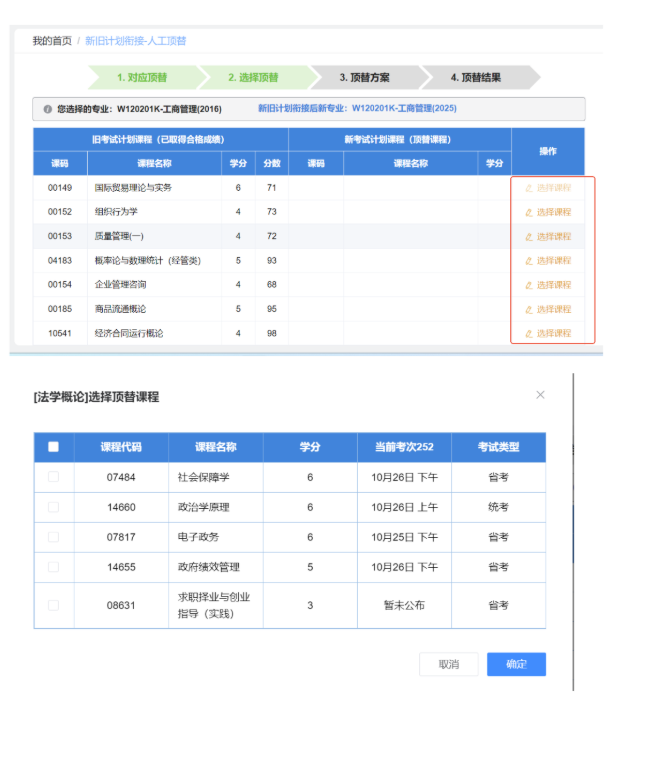Close the 选择顶替课程 dialog with X
This screenshot has width=661, height=761.
click(x=541, y=395)
